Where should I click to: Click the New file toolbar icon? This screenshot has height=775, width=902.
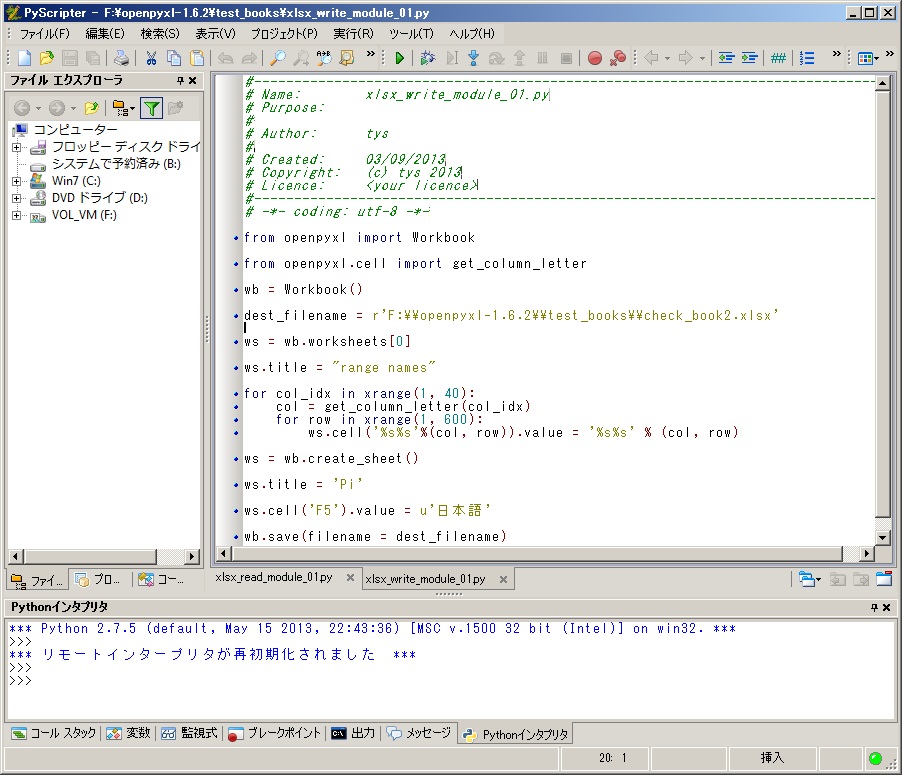pos(25,58)
